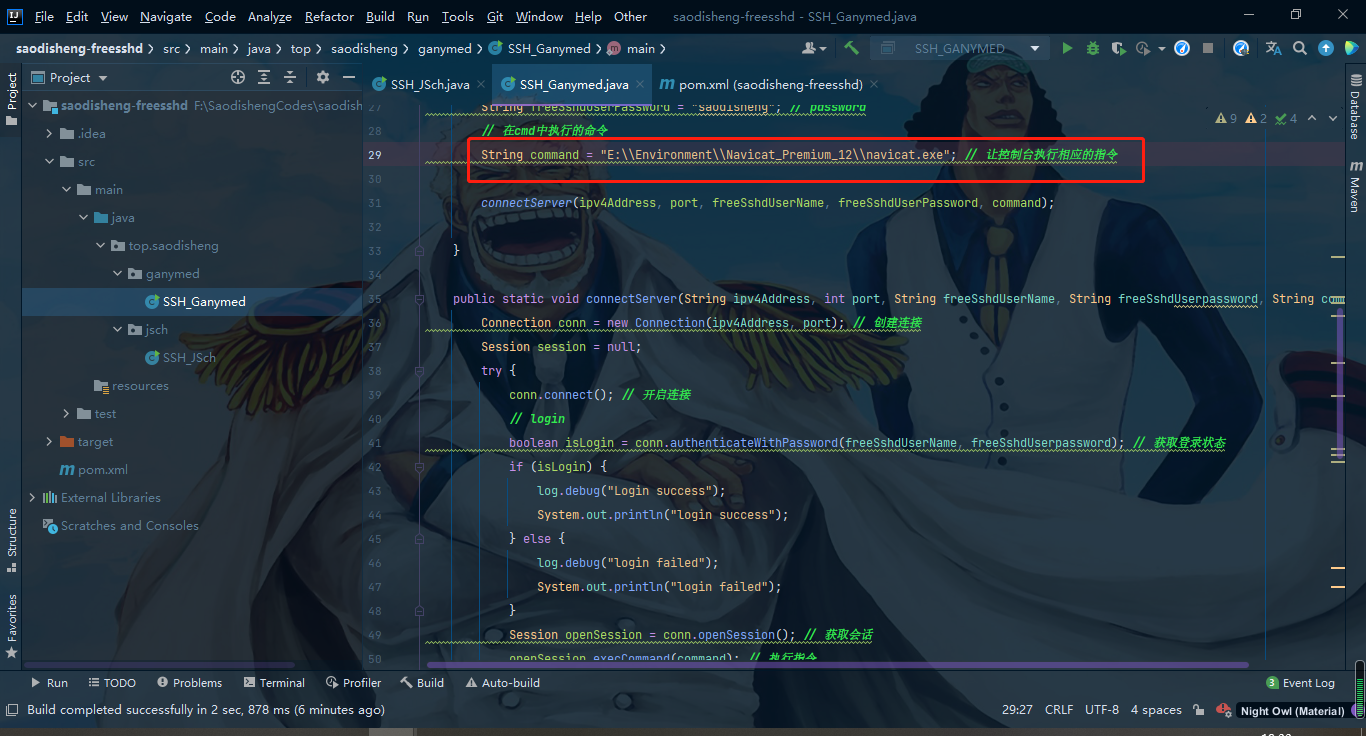Open the Run tool window button
1366x736 pixels.
point(49,682)
